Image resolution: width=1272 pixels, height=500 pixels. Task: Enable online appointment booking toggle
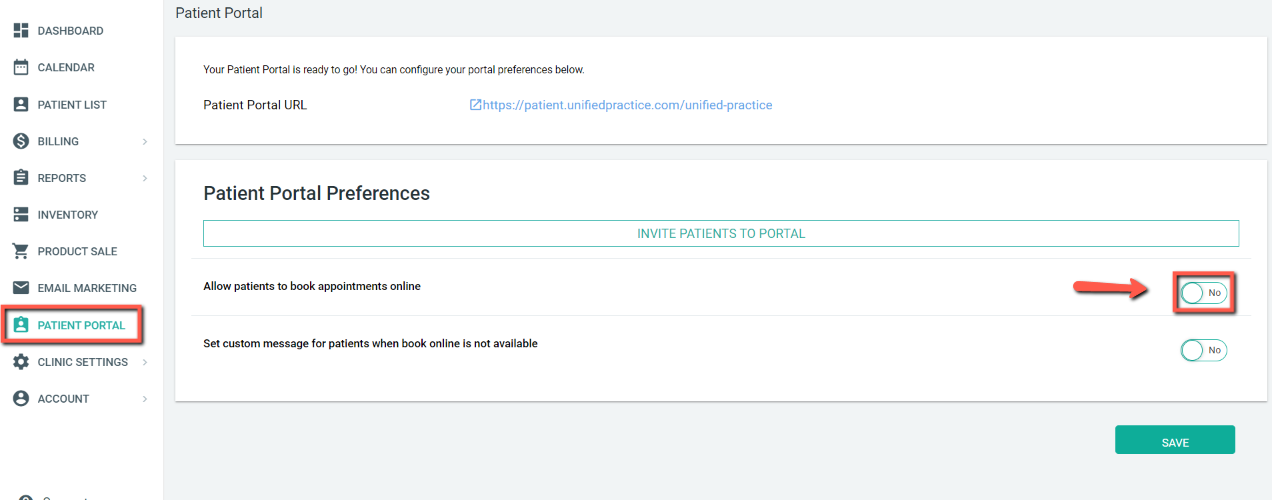point(1203,293)
